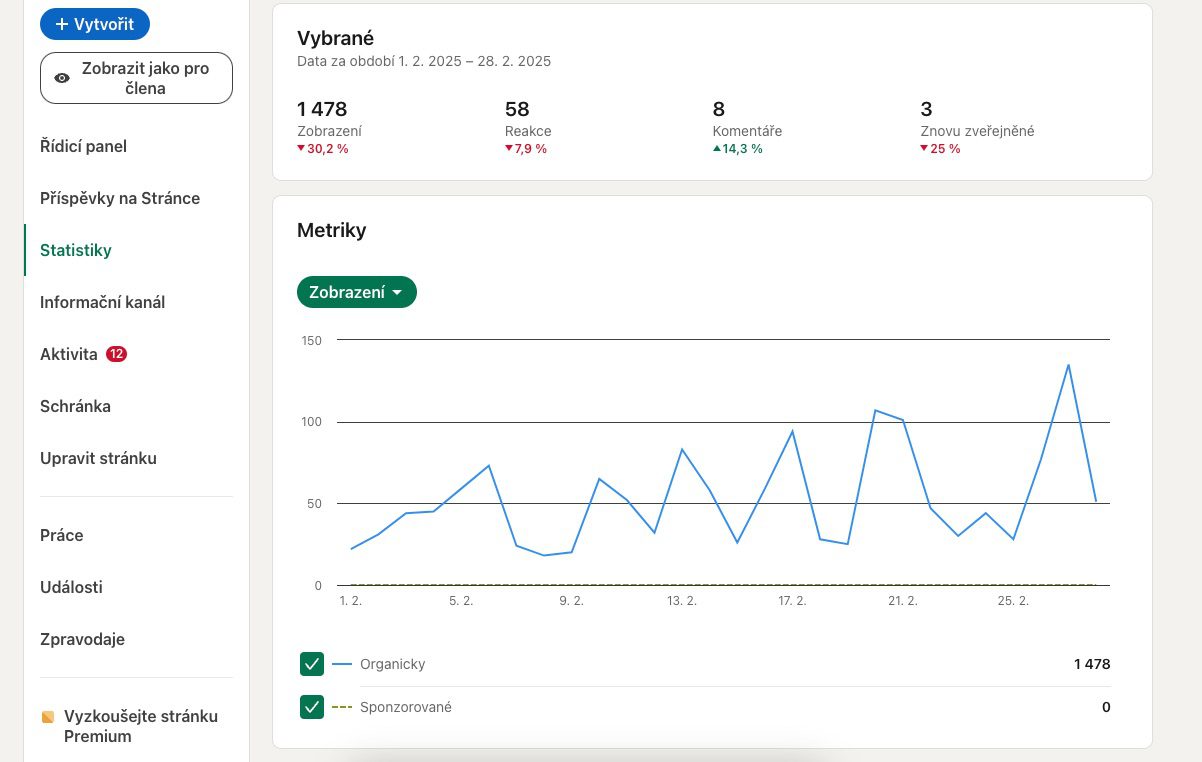
Task: Select the Informační kanál menu item
Action: pos(102,302)
